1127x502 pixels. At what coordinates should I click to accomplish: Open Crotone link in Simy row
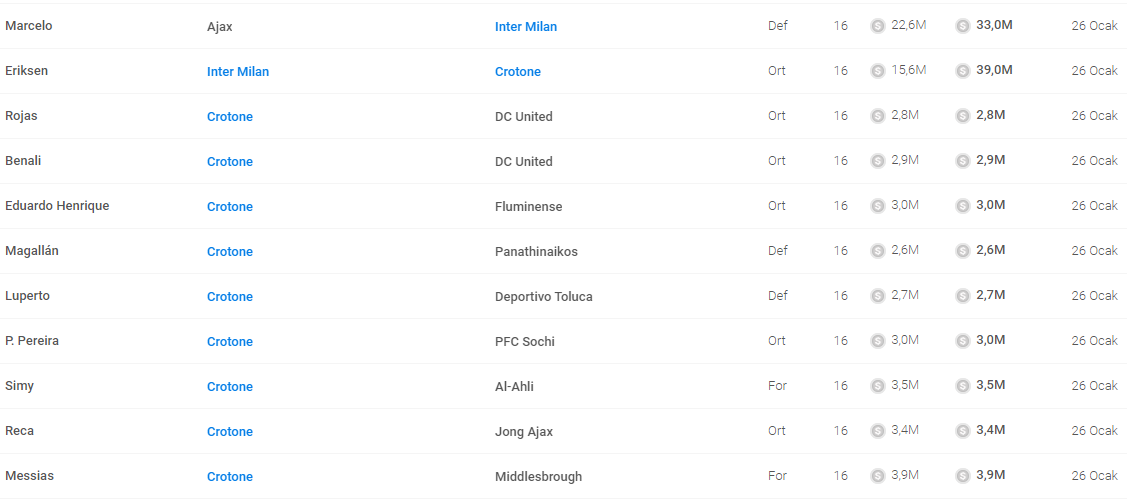tap(230, 387)
